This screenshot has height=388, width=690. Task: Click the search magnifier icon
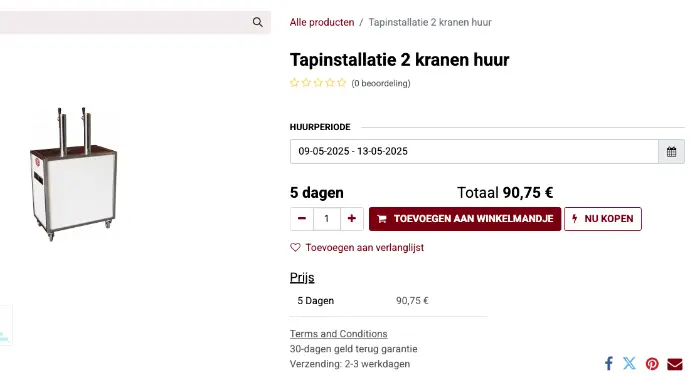[257, 22]
